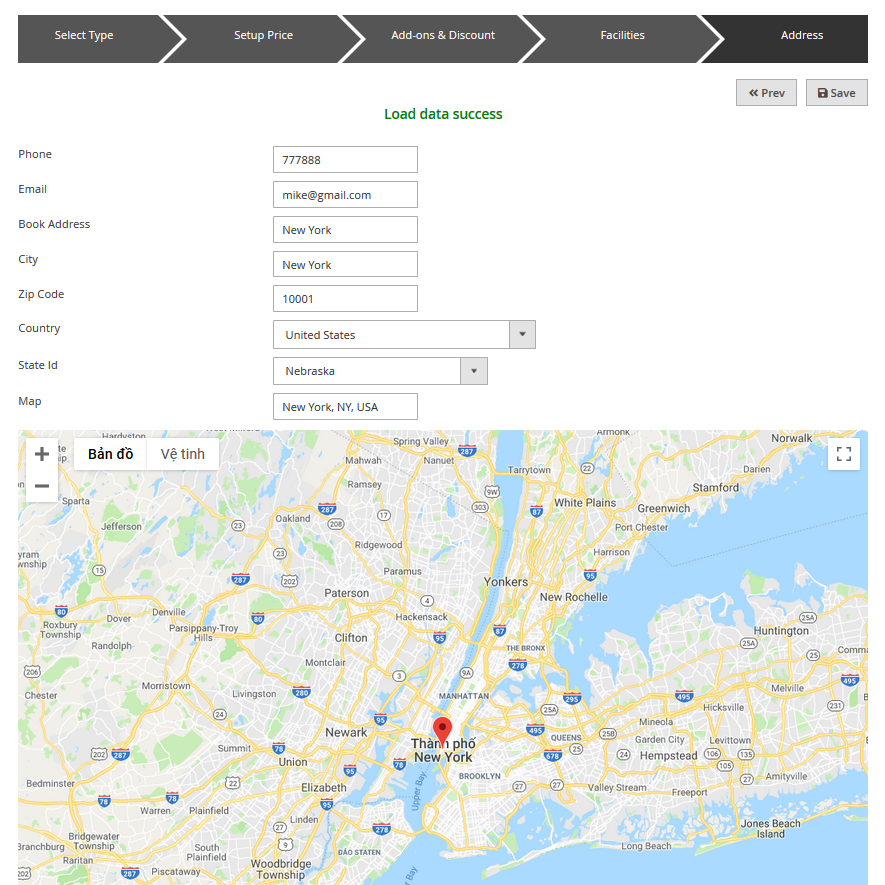Click the Email text field
The image size is (885, 885).
345,195
